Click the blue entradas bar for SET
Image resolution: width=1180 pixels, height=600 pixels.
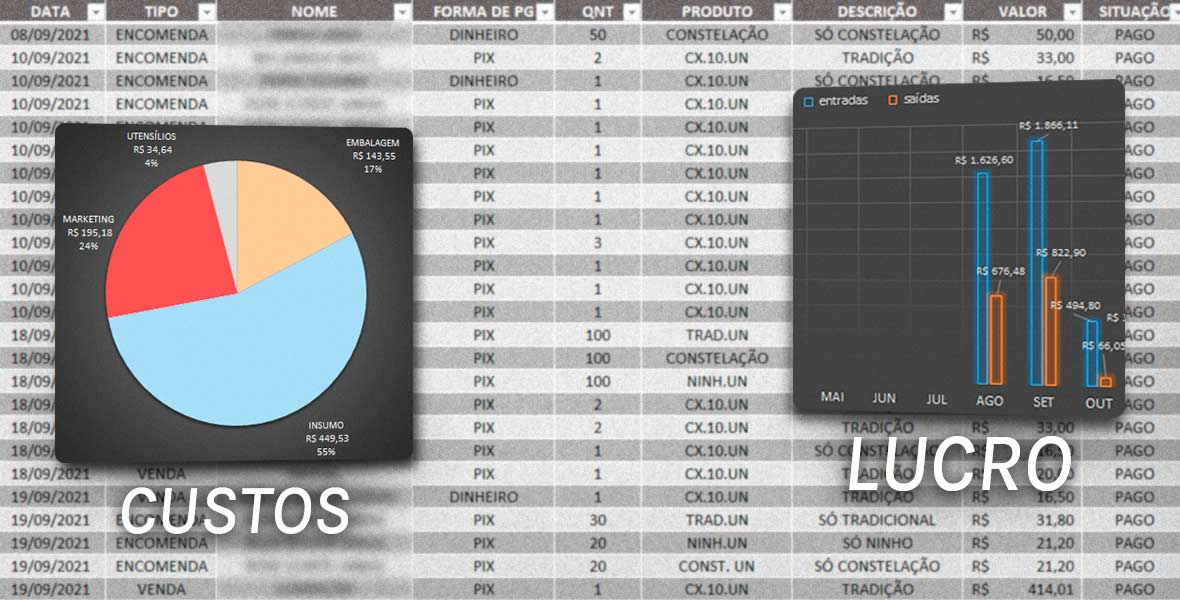click(1037, 262)
